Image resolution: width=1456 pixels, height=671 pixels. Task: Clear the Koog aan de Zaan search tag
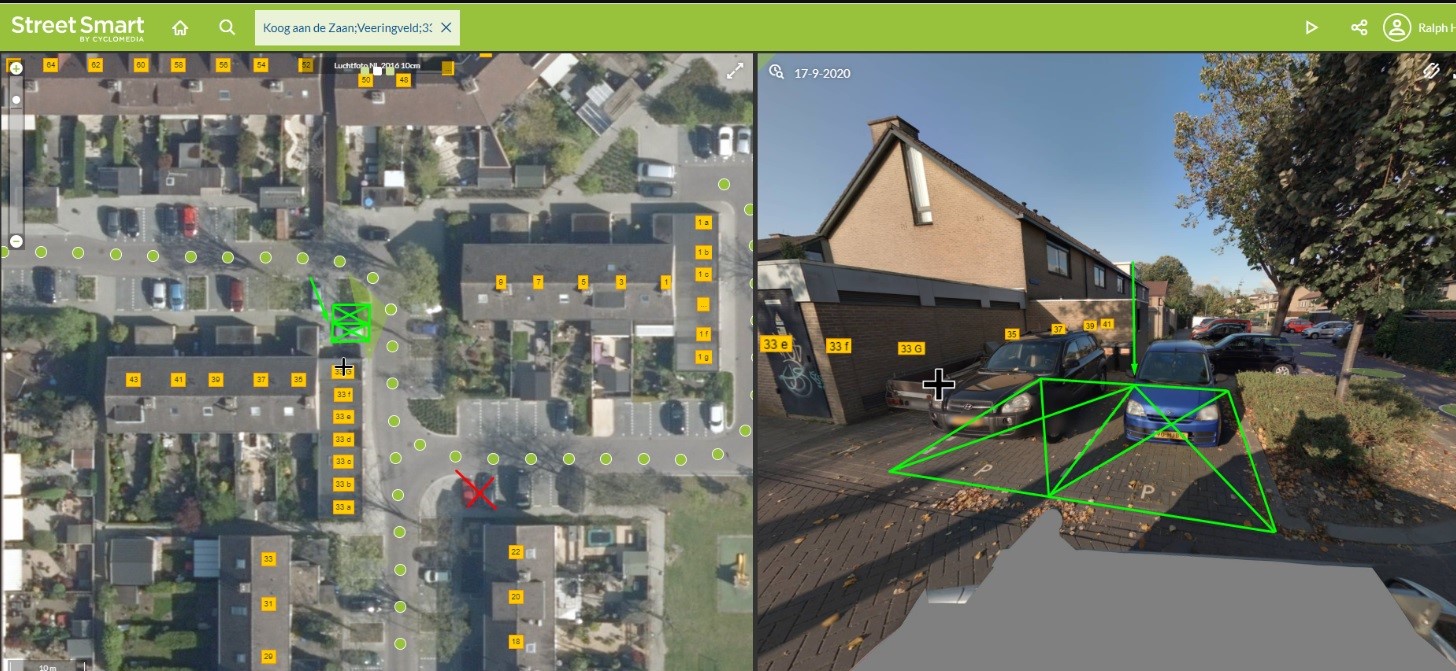(x=446, y=28)
